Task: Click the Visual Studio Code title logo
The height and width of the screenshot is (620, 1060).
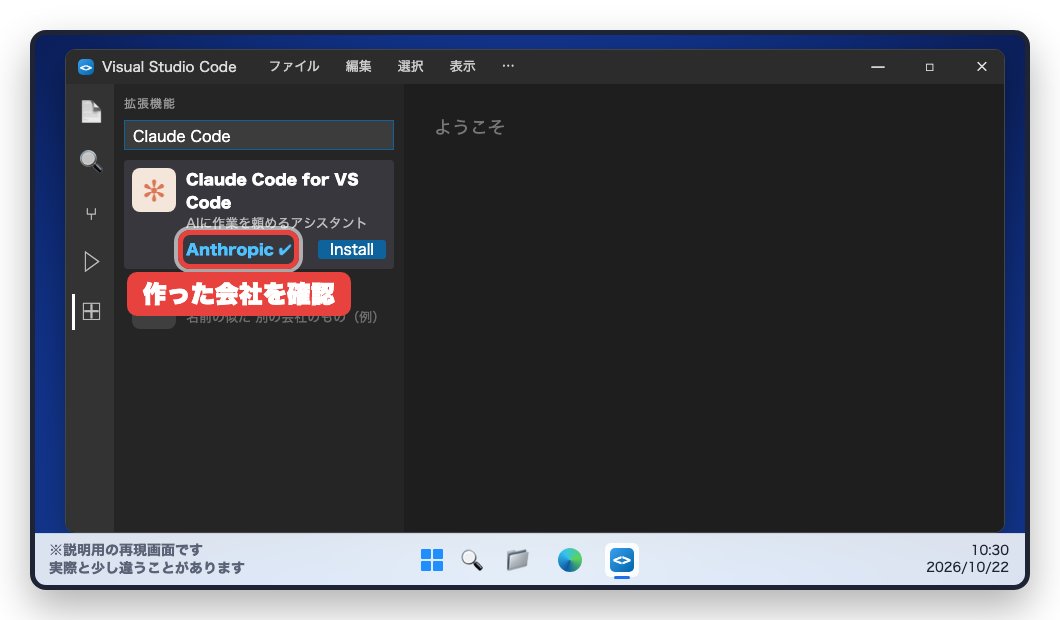Action: (86, 67)
